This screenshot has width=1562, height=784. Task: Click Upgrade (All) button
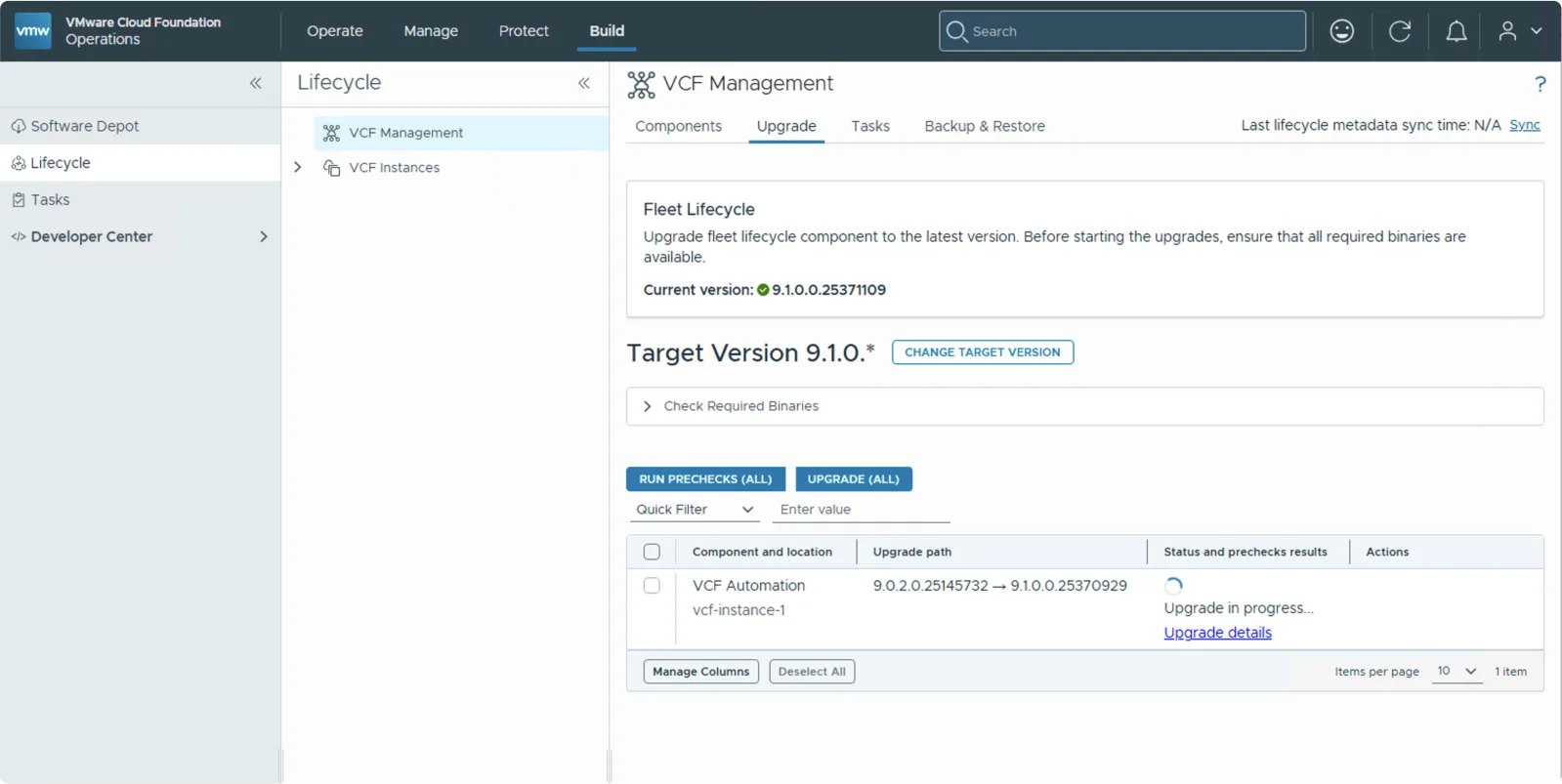(x=854, y=479)
